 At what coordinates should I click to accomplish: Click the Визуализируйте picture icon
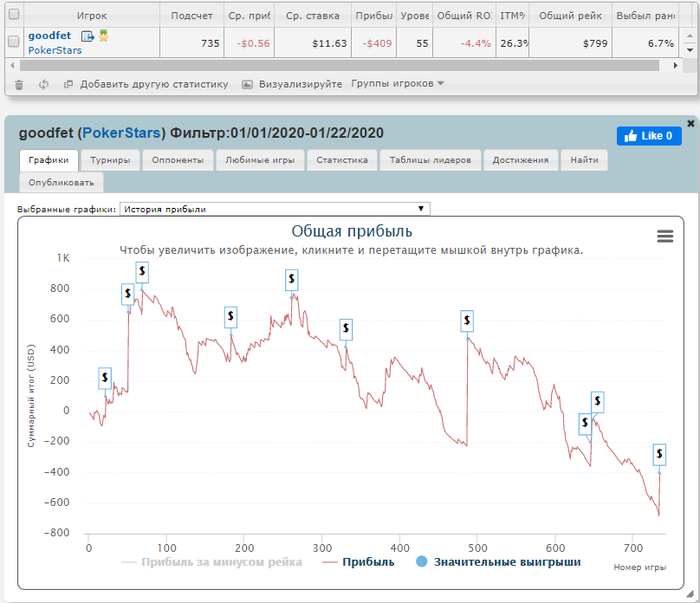[x=247, y=84]
